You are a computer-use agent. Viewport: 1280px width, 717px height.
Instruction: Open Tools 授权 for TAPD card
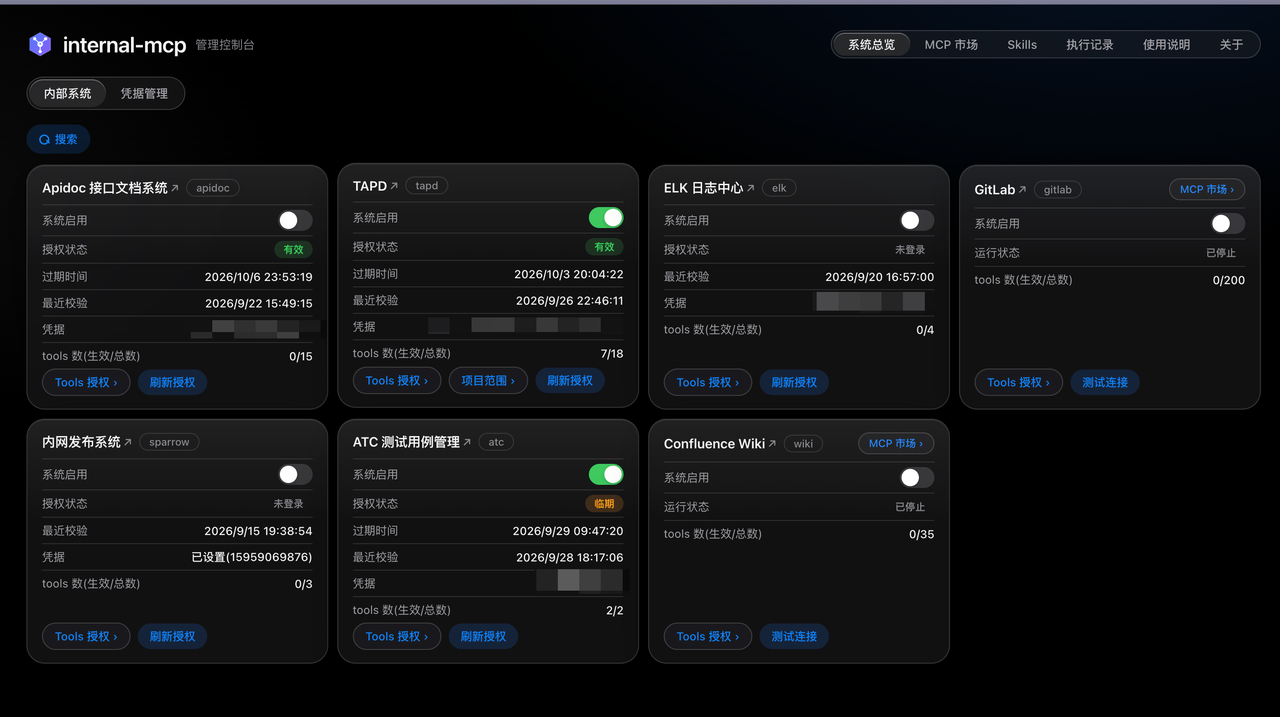[397, 380]
